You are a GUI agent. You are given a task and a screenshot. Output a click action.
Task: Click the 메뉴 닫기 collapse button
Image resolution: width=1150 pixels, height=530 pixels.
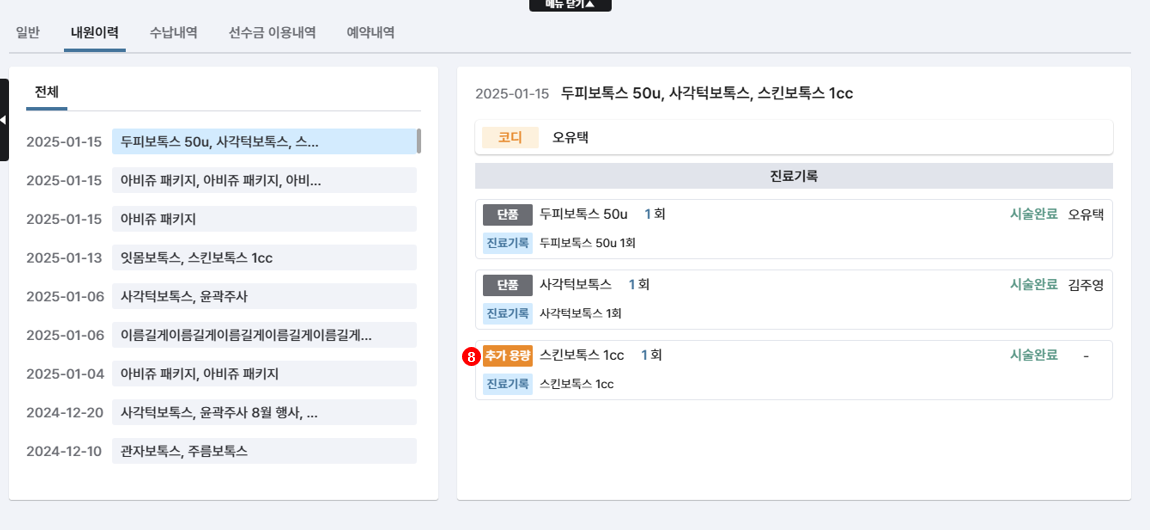click(570, 5)
